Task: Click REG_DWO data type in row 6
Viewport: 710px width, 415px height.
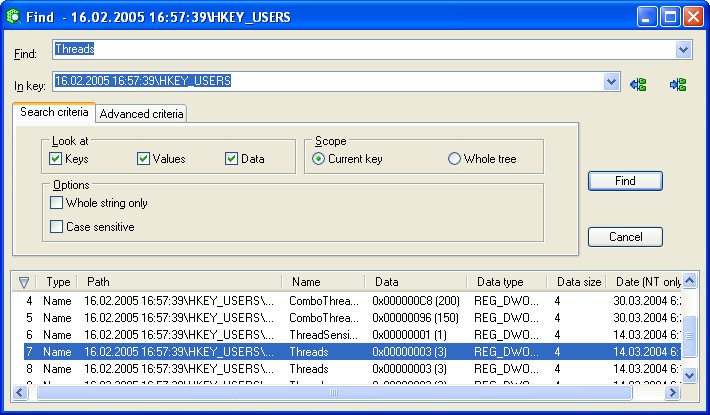Action: pyautogui.click(x=506, y=335)
